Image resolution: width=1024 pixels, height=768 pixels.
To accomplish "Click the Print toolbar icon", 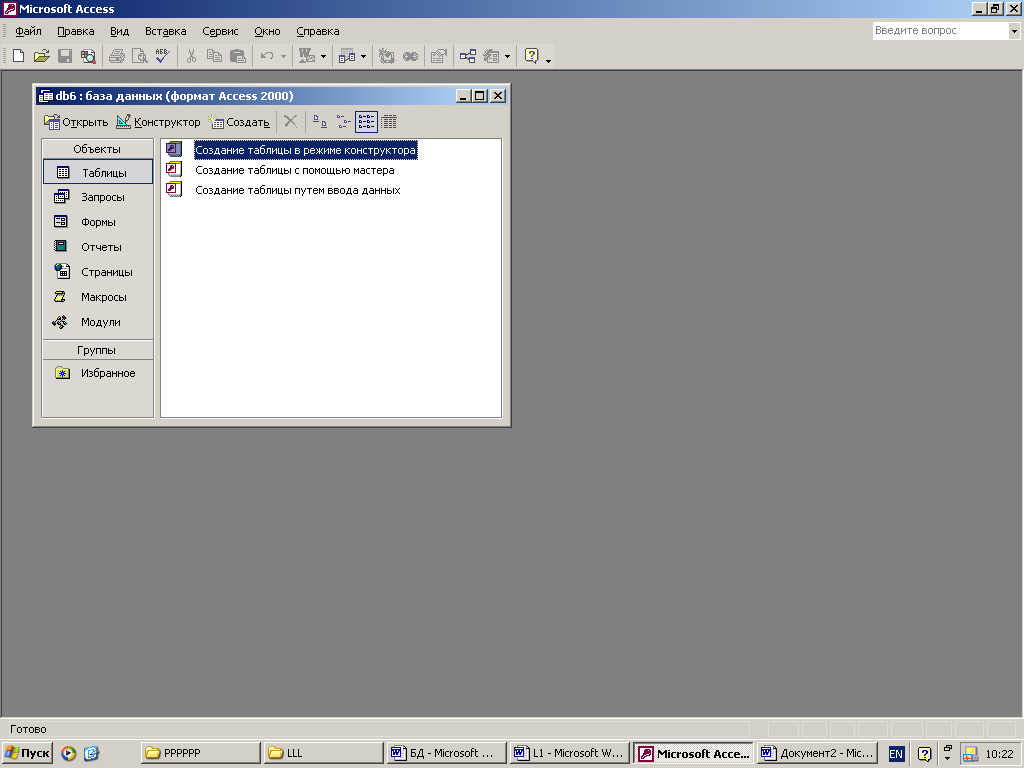I will (117, 56).
